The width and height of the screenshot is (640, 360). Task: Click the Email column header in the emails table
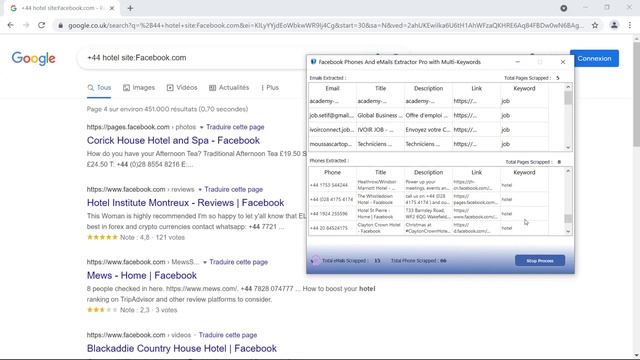click(x=332, y=88)
